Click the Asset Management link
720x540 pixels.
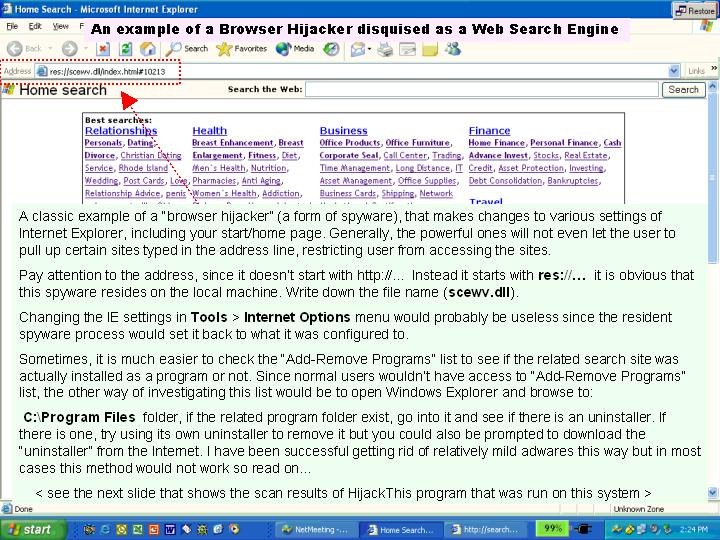pos(356,181)
